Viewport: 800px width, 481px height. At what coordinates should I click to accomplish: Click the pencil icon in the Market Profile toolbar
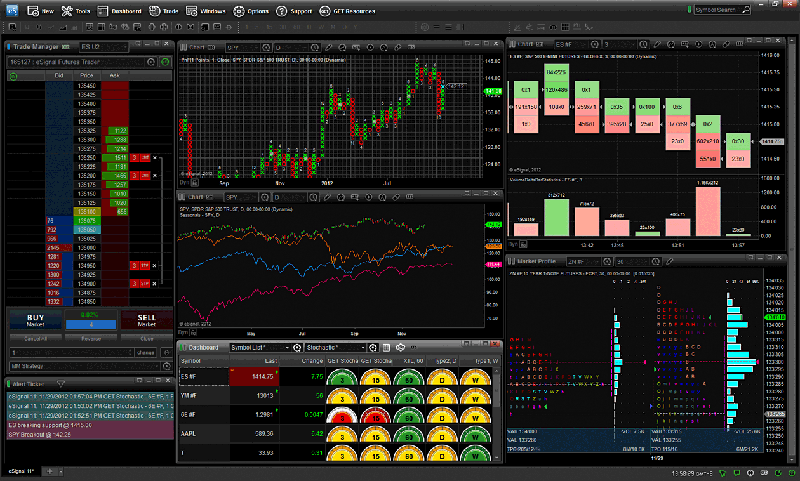[x=669, y=261]
